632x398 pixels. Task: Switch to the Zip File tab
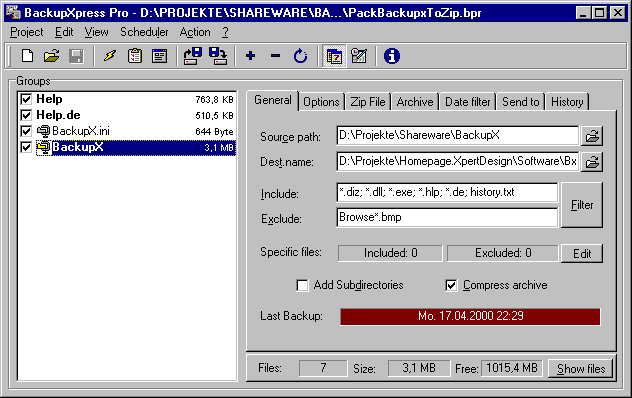[368, 102]
